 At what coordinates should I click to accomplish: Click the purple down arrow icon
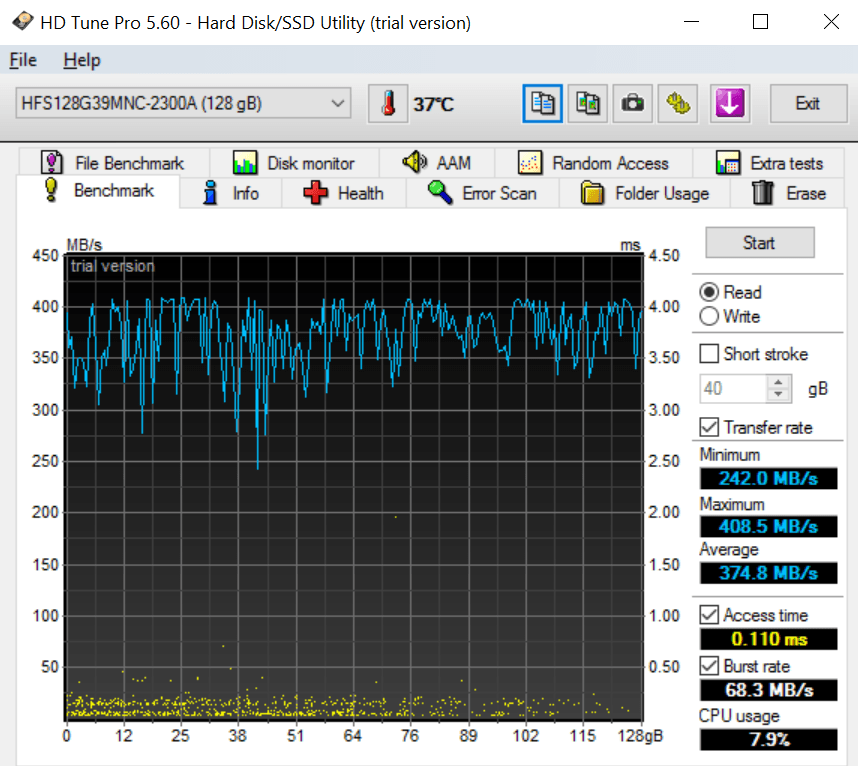click(730, 103)
